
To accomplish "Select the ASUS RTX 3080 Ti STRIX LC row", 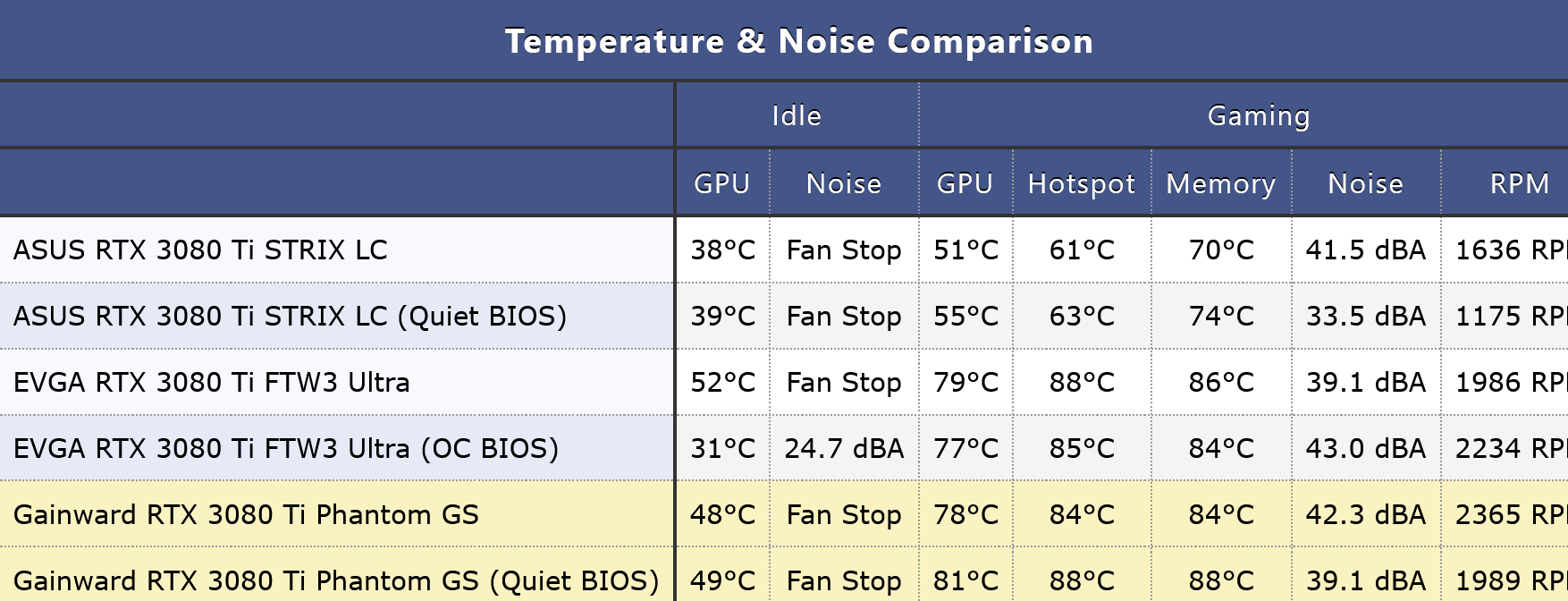I will (784, 250).
